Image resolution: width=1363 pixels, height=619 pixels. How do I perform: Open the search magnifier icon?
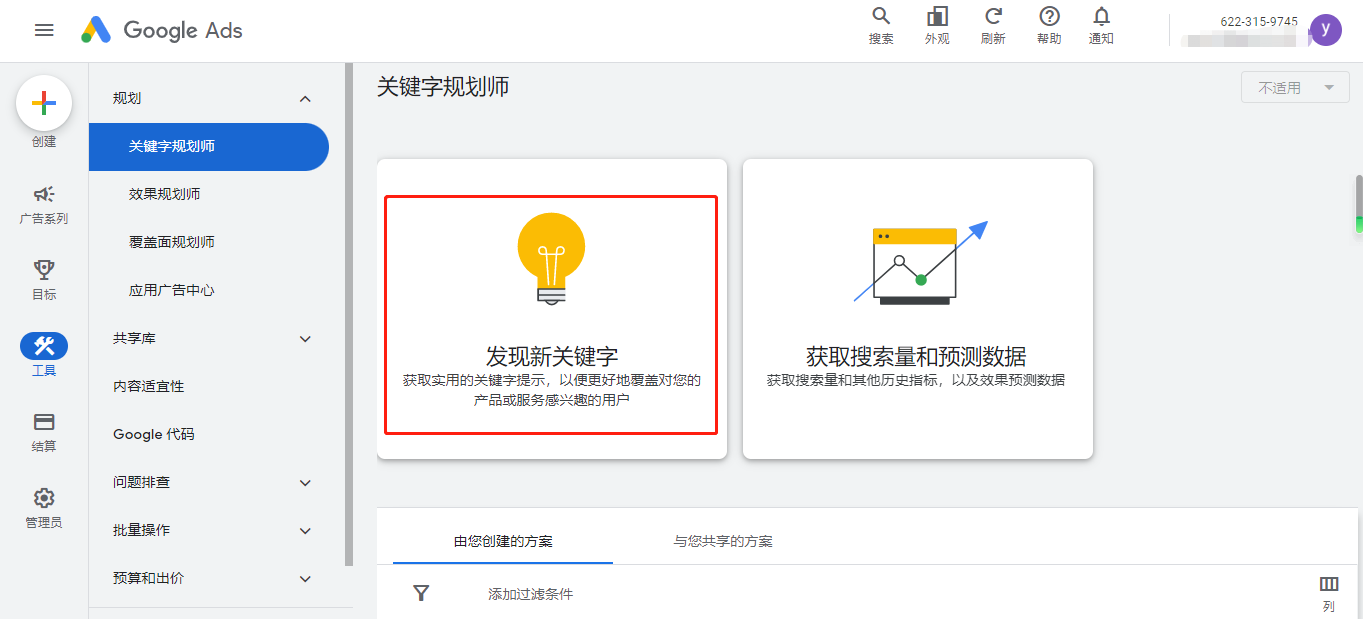pos(881,16)
